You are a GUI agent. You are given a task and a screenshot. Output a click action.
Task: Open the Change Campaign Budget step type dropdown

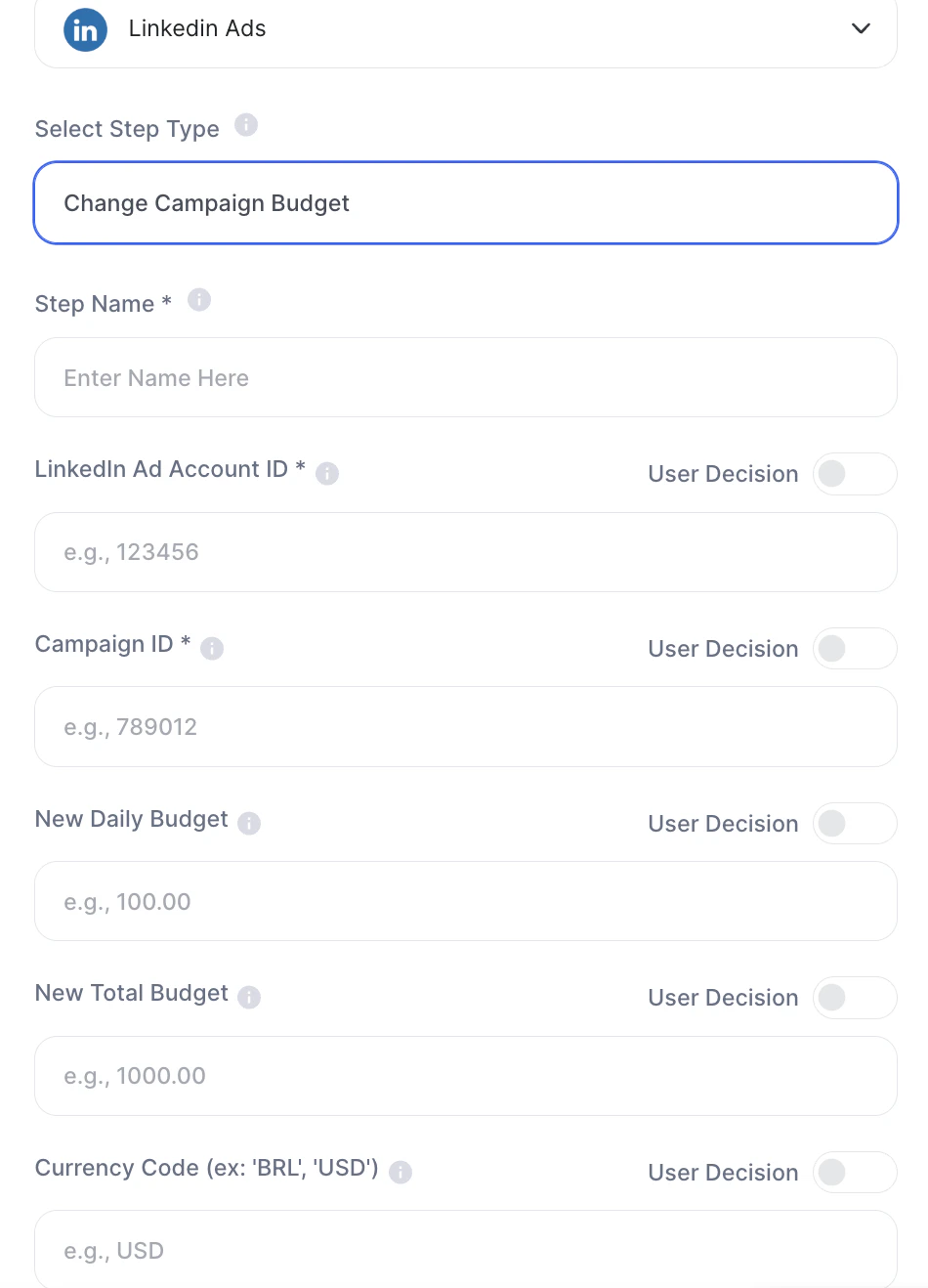pos(465,203)
